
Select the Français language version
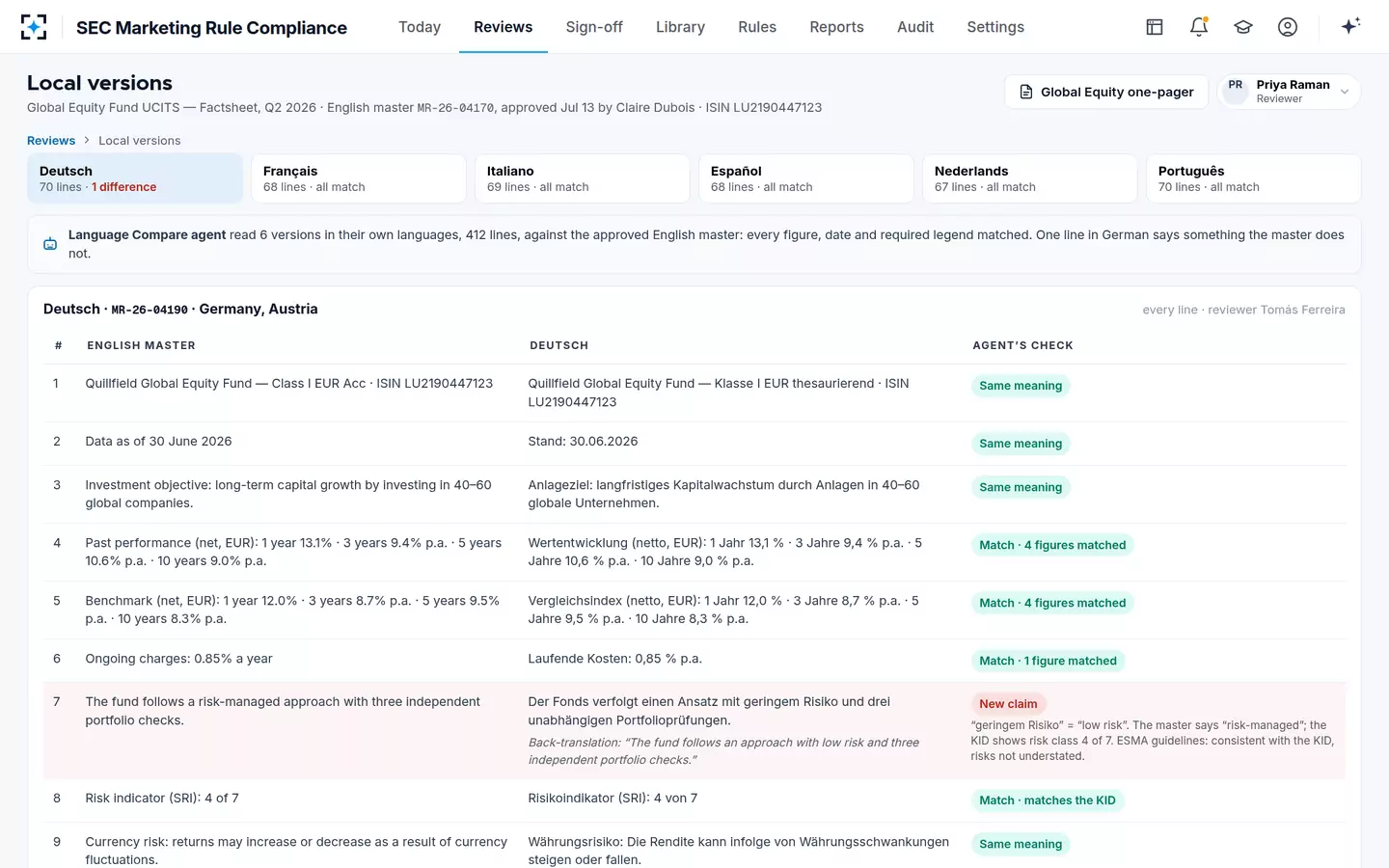point(359,178)
